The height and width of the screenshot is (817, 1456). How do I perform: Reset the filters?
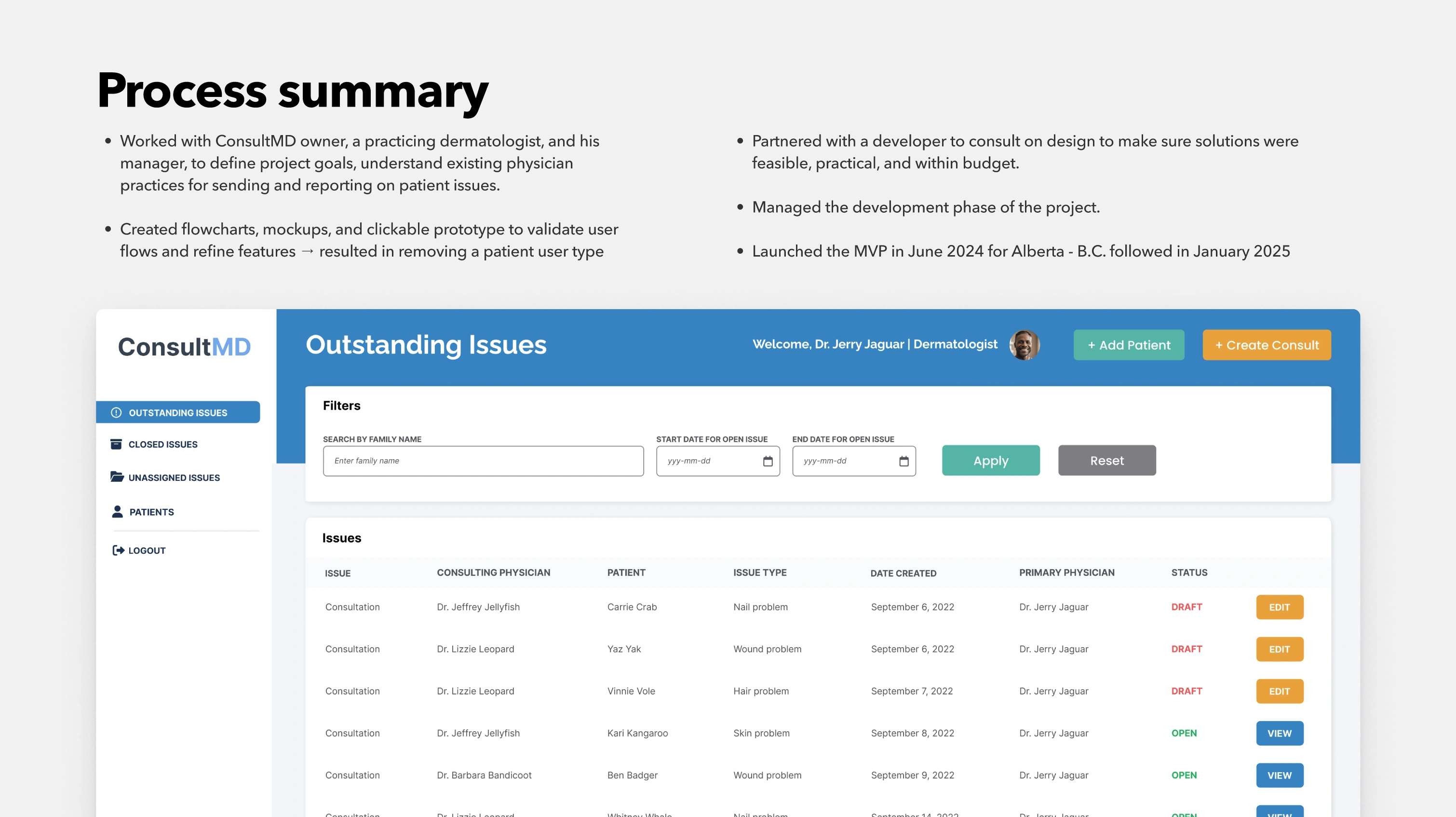(1106, 460)
